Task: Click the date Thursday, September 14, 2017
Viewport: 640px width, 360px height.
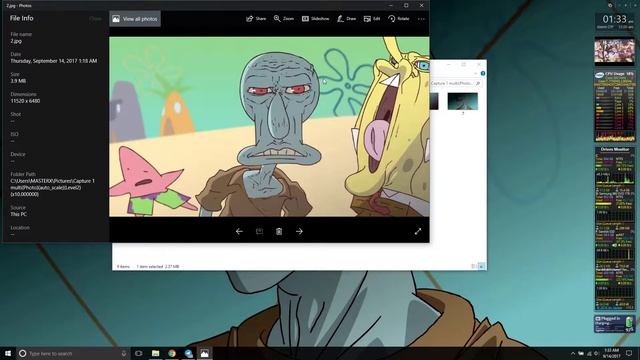Action: (54, 61)
